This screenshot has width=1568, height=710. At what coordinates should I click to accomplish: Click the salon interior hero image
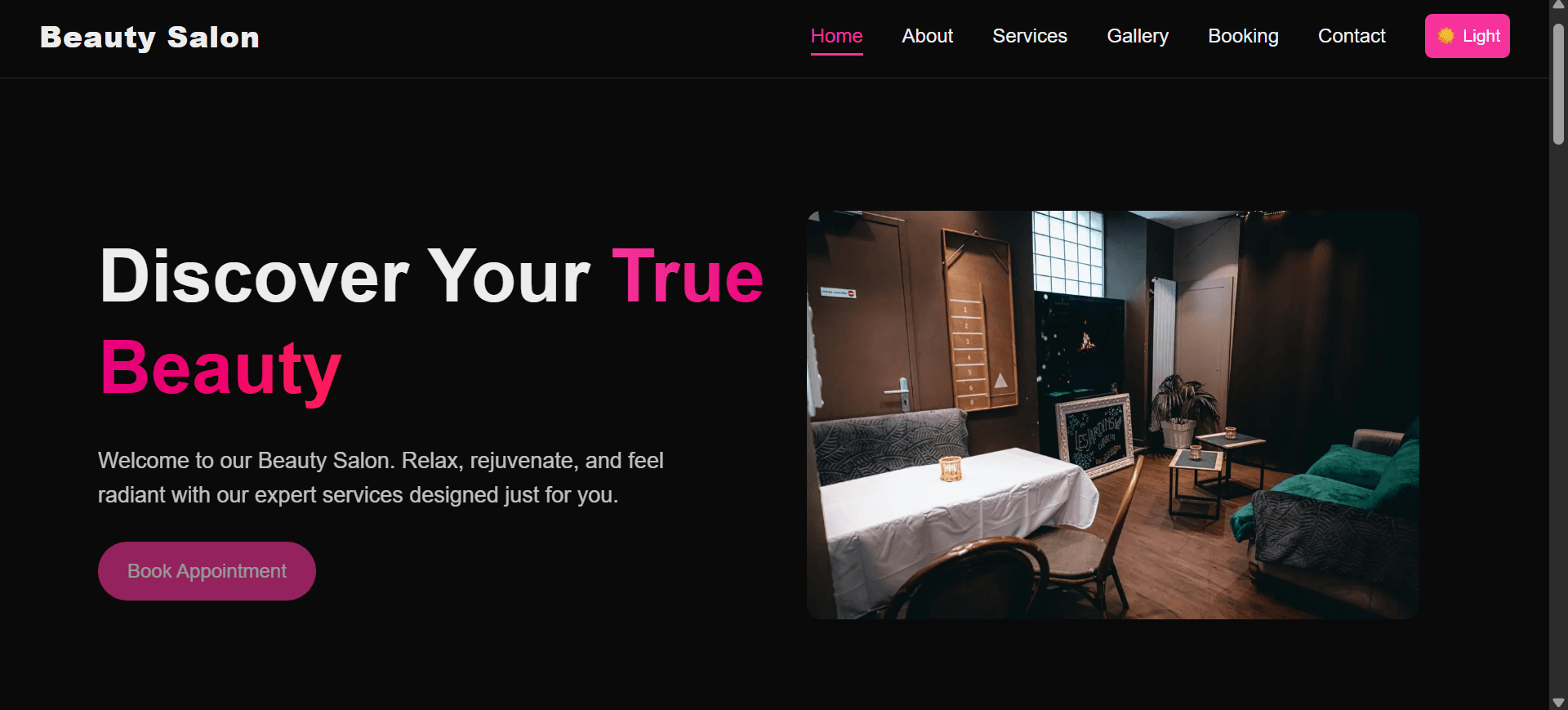1112,415
